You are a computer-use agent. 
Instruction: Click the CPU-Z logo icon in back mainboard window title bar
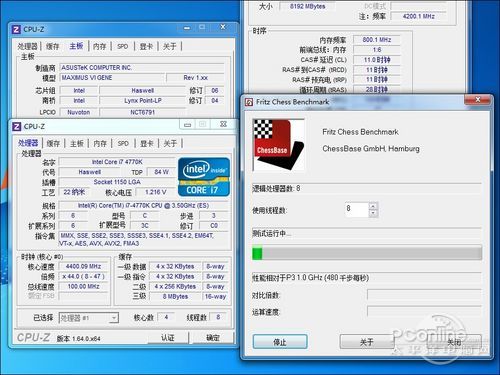tap(16, 29)
